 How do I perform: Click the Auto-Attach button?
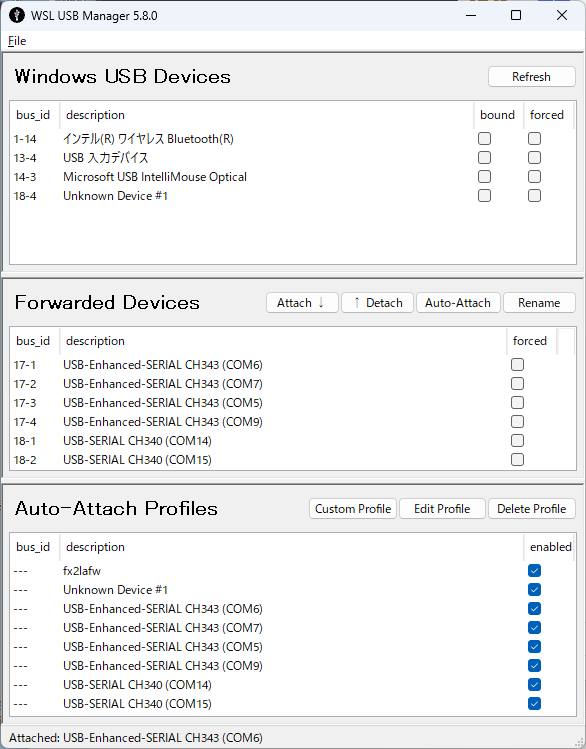pyautogui.click(x=458, y=303)
